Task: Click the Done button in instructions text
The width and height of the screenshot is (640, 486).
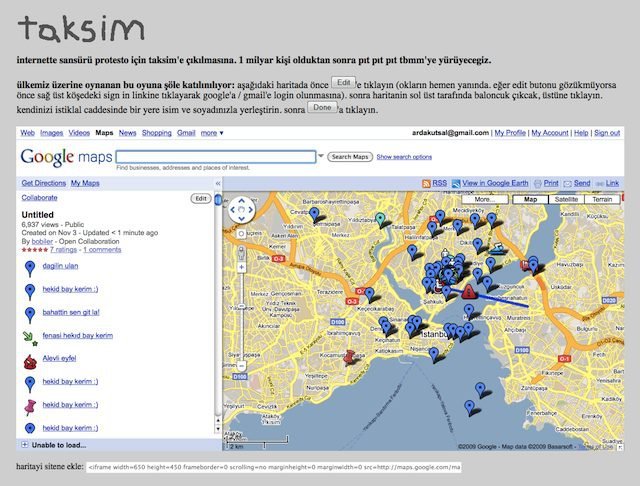Action: click(322, 107)
